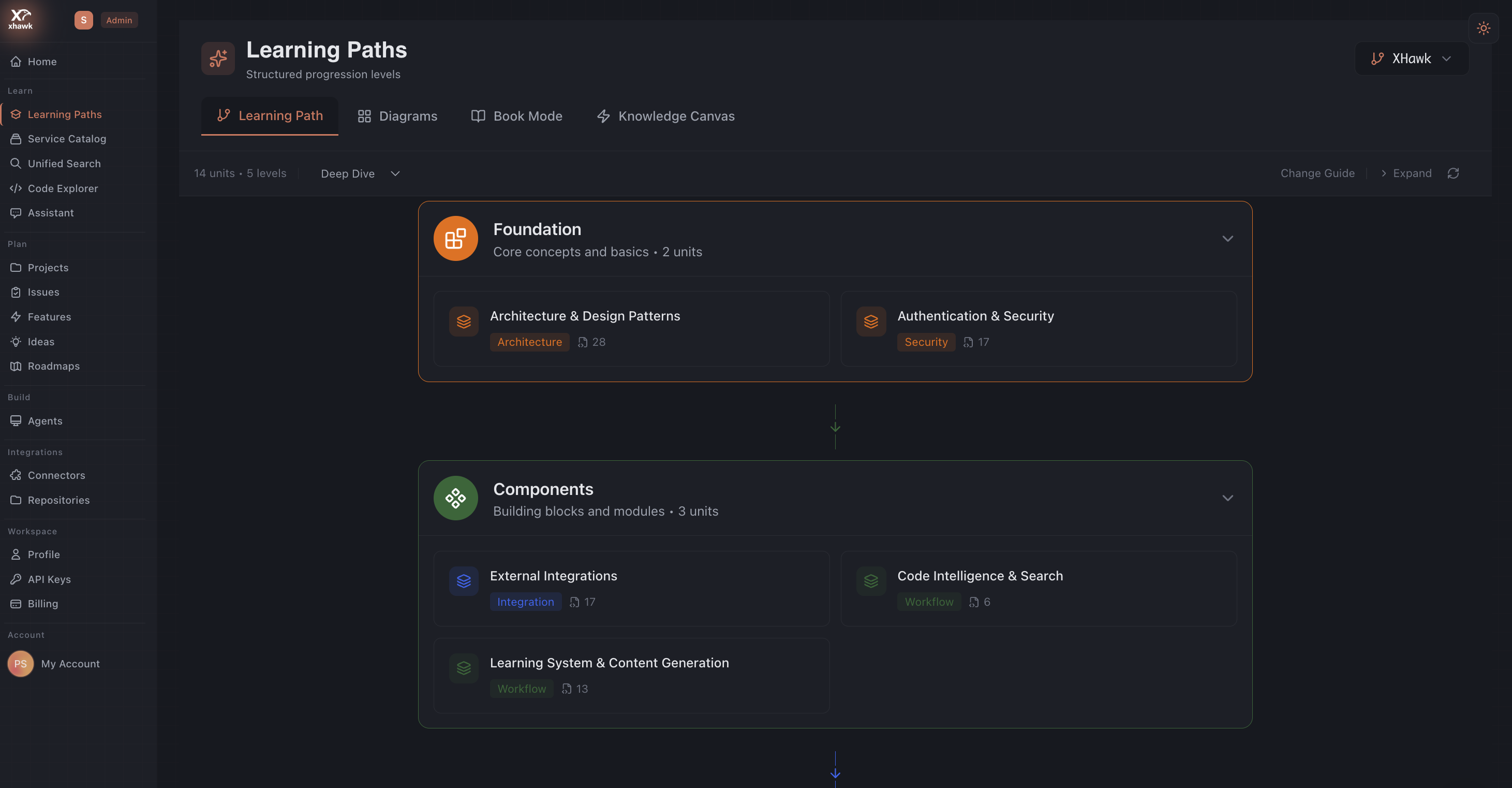This screenshot has width=1512, height=788.
Task: Open Connectors under Integrations
Action: 17,475
